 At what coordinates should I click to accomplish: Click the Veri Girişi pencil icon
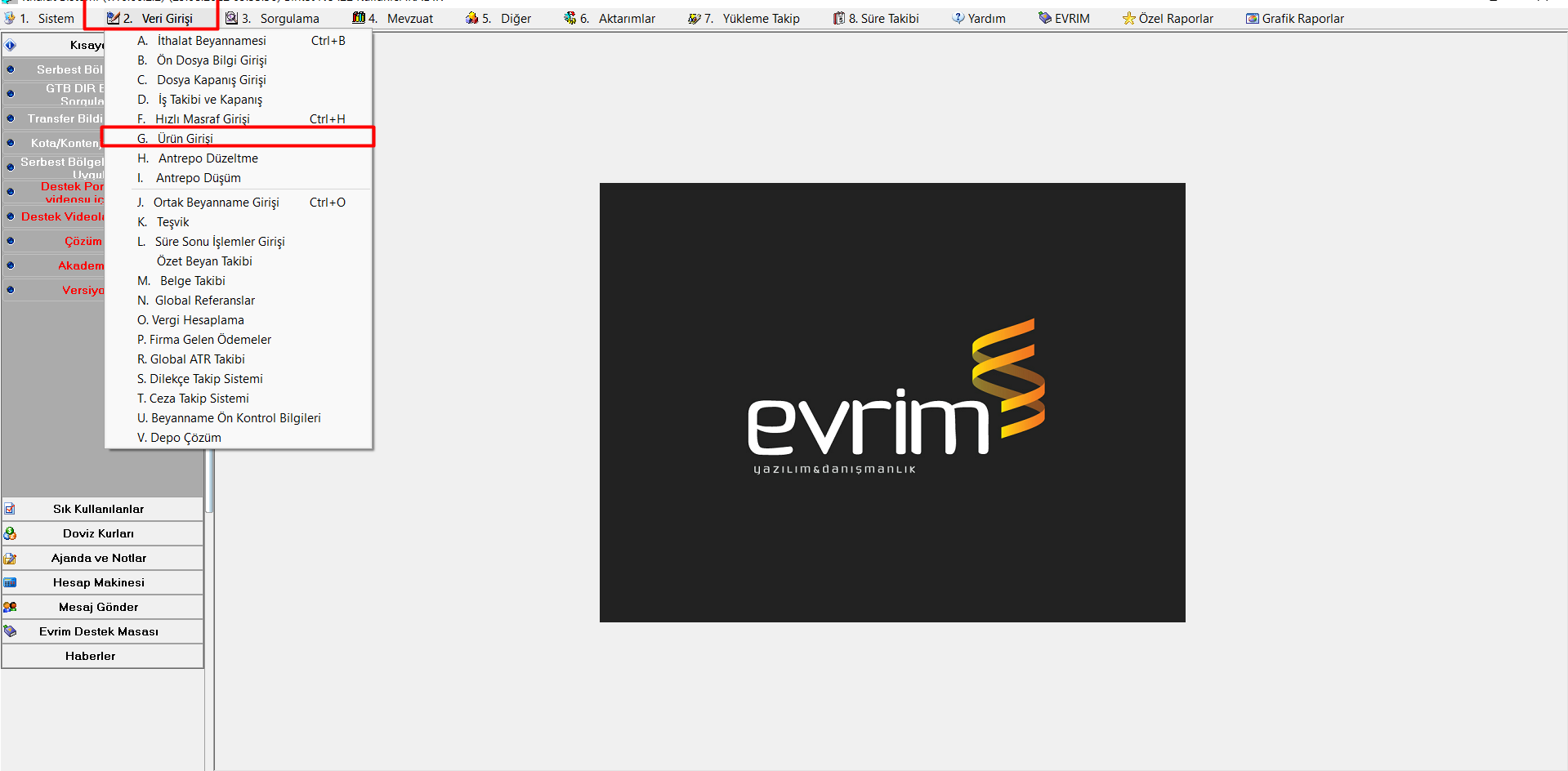point(114,18)
